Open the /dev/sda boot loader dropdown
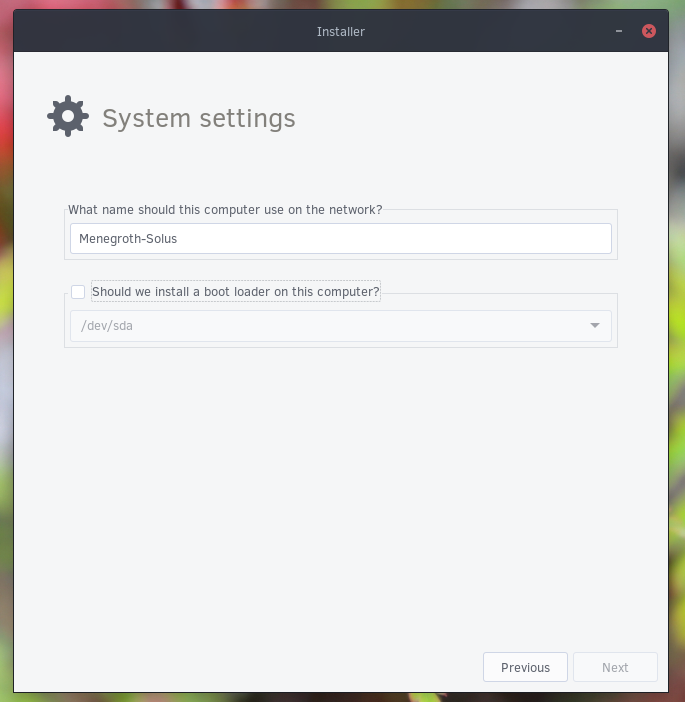The image size is (685, 702). 341,326
